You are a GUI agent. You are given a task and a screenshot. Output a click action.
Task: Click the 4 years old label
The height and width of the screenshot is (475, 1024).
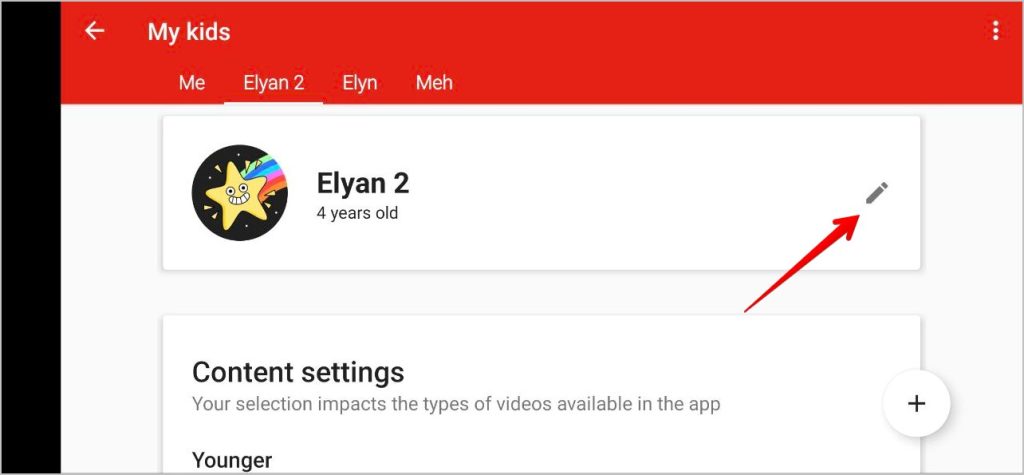click(357, 213)
